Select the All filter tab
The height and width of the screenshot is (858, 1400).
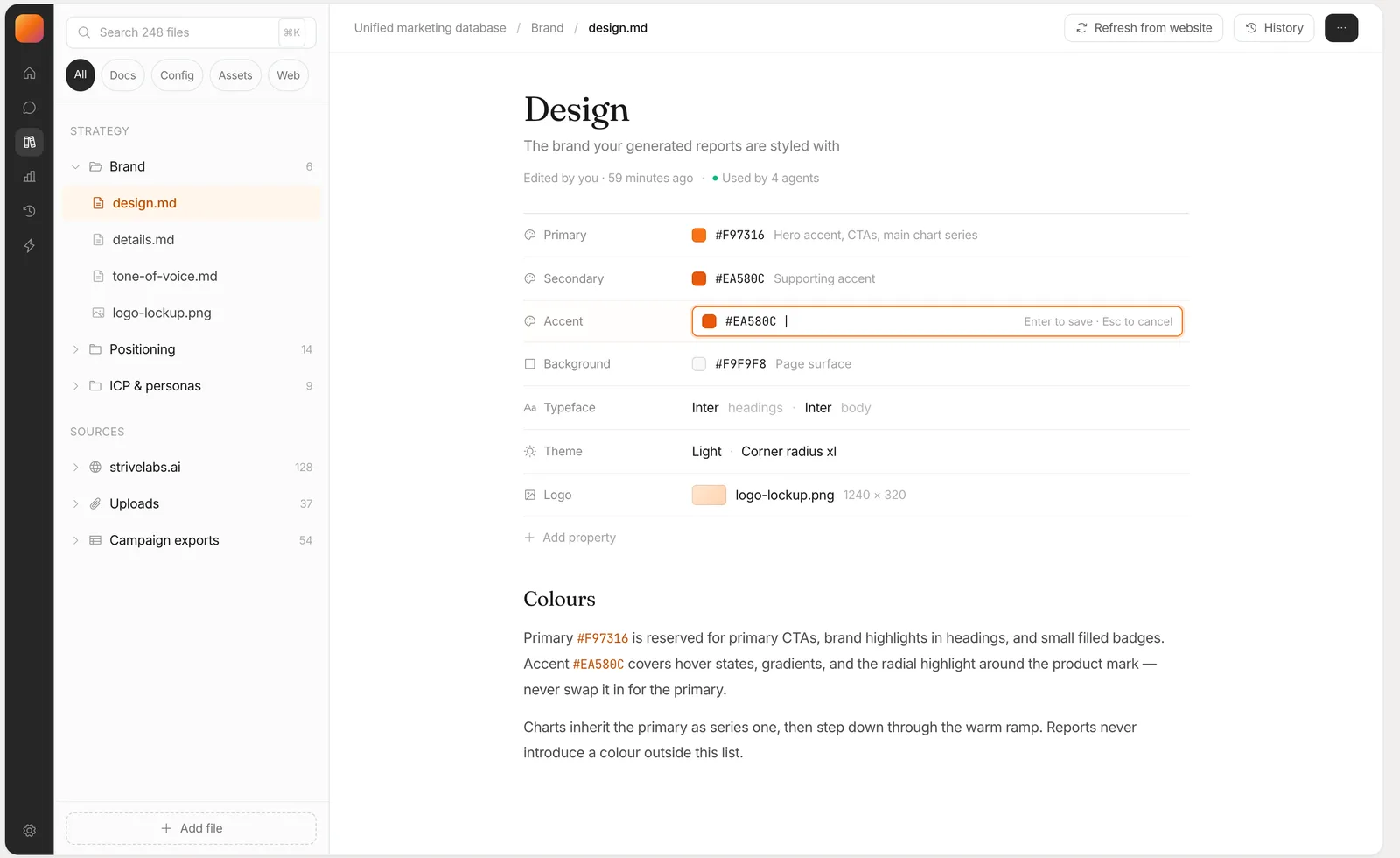pyautogui.click(x=80, y=75)
